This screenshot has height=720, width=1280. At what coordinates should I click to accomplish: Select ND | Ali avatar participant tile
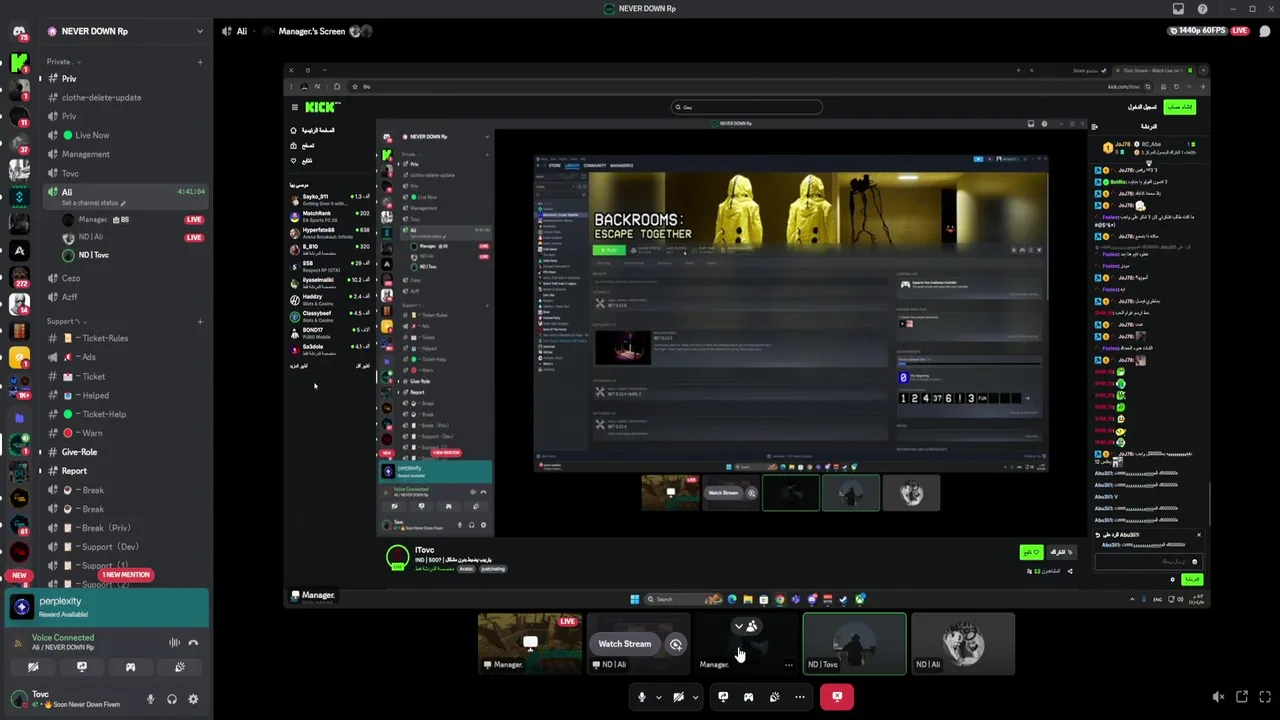[x=962, y=643]
